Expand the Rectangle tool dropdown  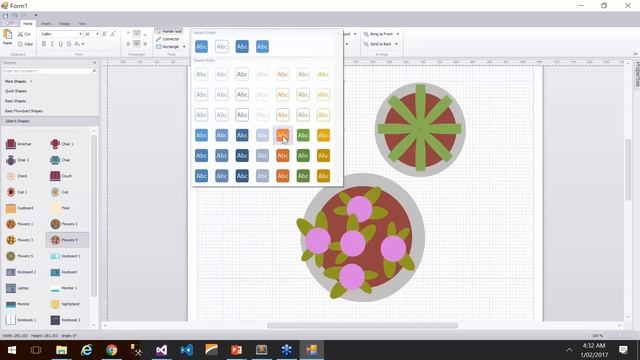[184, 47]
